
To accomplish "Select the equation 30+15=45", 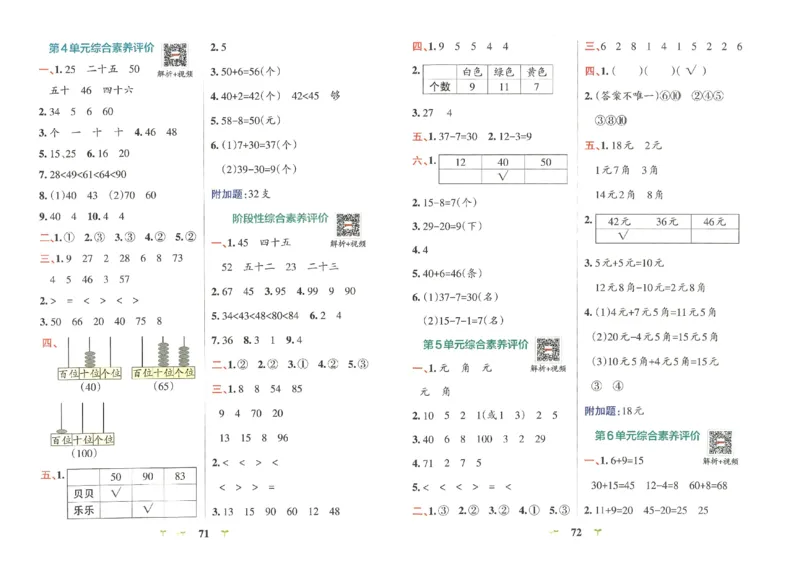I will tap(613, 486).
